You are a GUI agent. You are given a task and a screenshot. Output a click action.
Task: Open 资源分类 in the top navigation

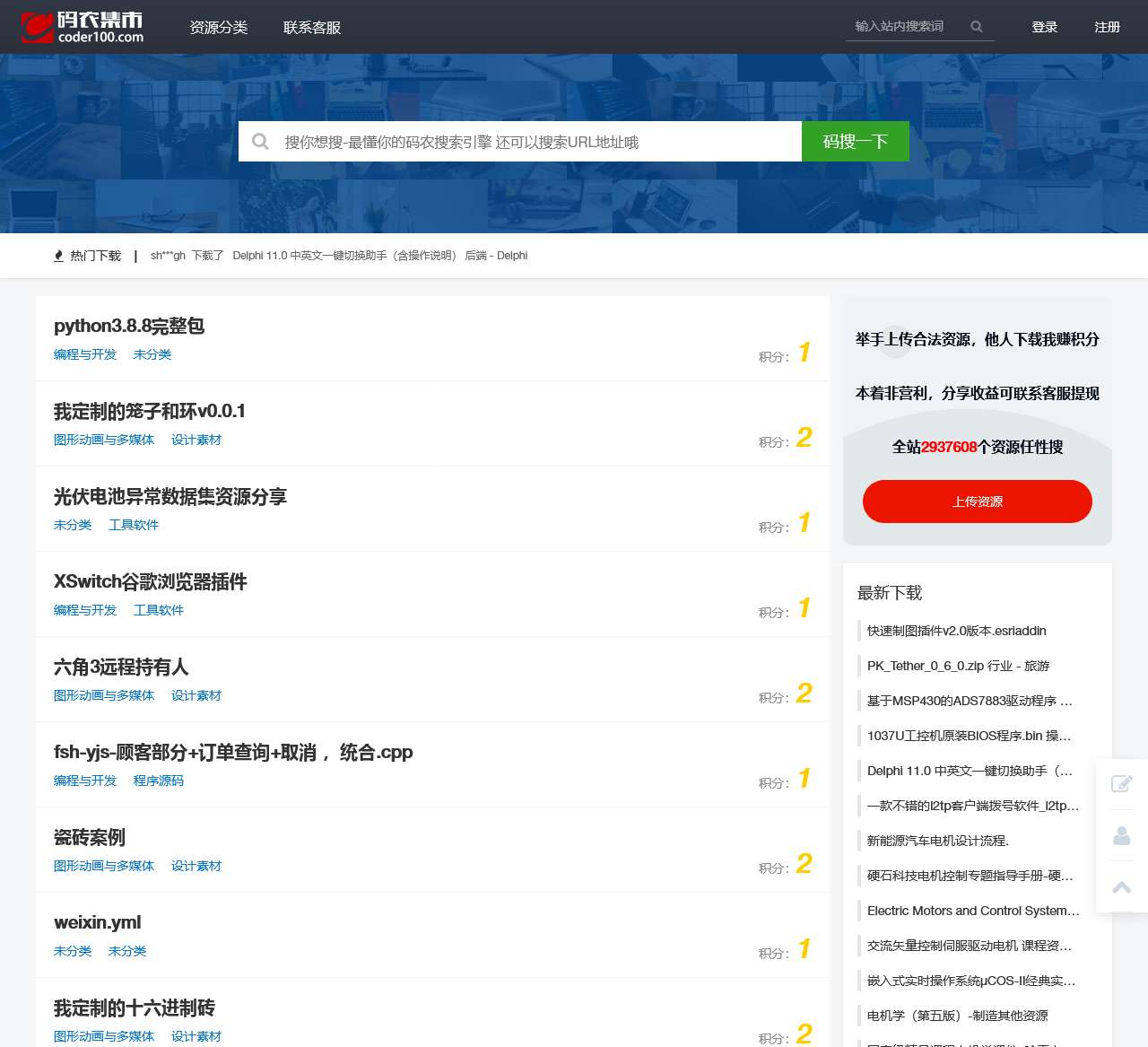pos(219,28)
